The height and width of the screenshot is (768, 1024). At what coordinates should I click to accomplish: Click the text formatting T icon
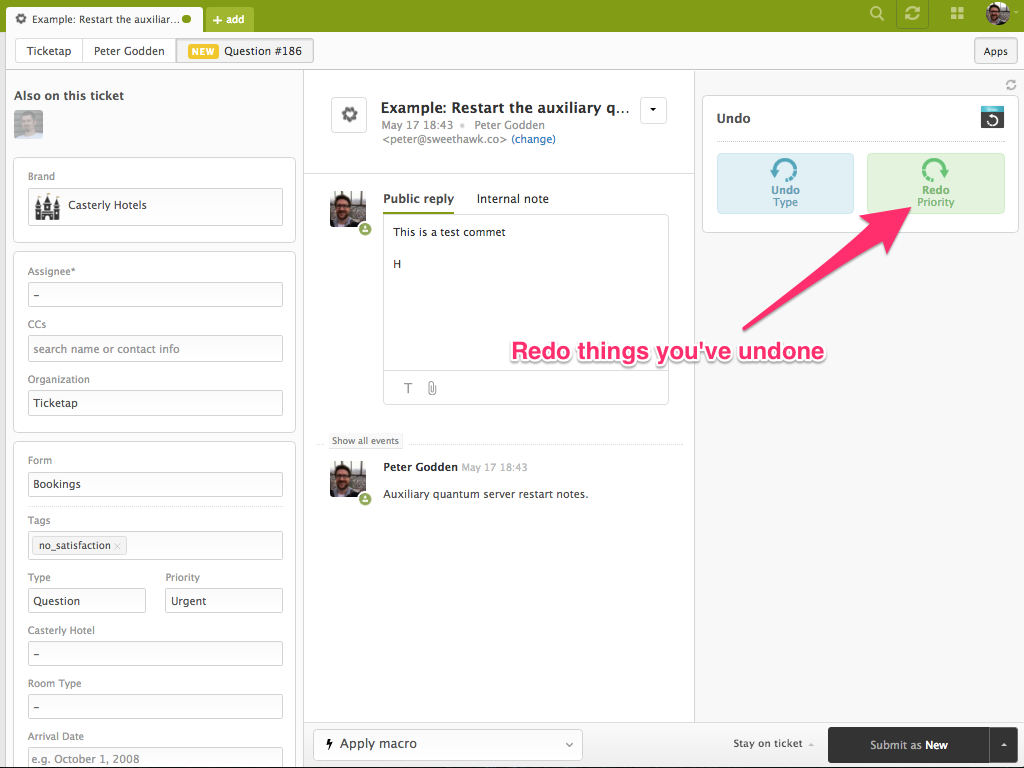pos(408,388)
